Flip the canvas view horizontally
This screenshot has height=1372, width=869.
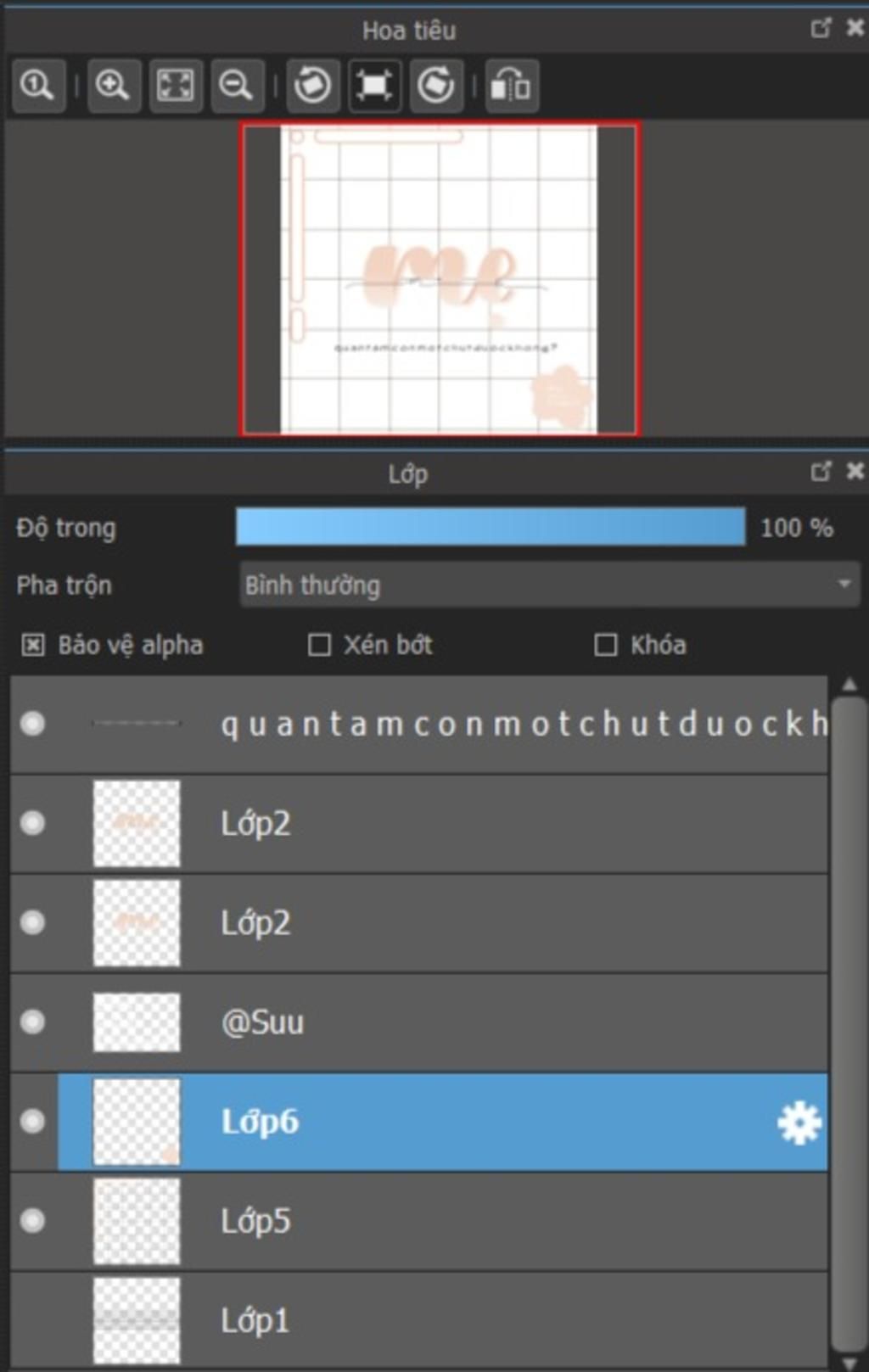(x=512, y=86)
